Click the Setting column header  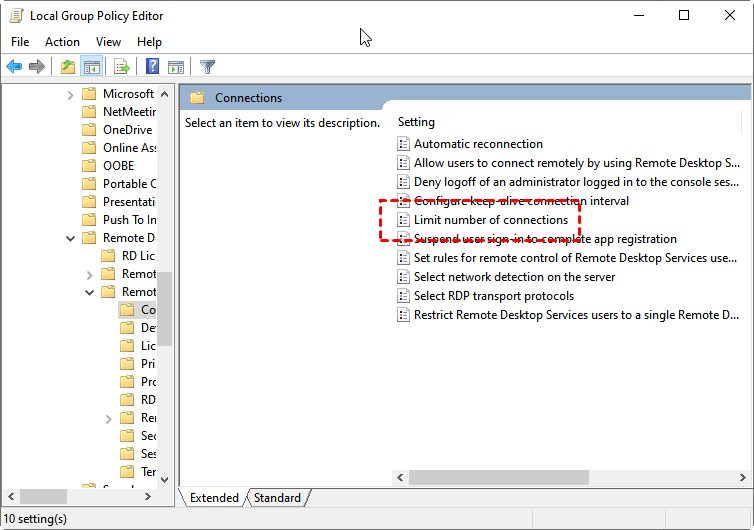[416, 122]
